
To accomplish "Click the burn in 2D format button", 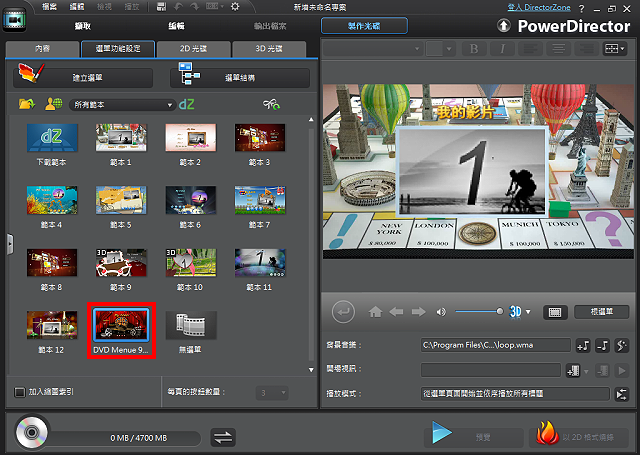I will coord(578,436).
